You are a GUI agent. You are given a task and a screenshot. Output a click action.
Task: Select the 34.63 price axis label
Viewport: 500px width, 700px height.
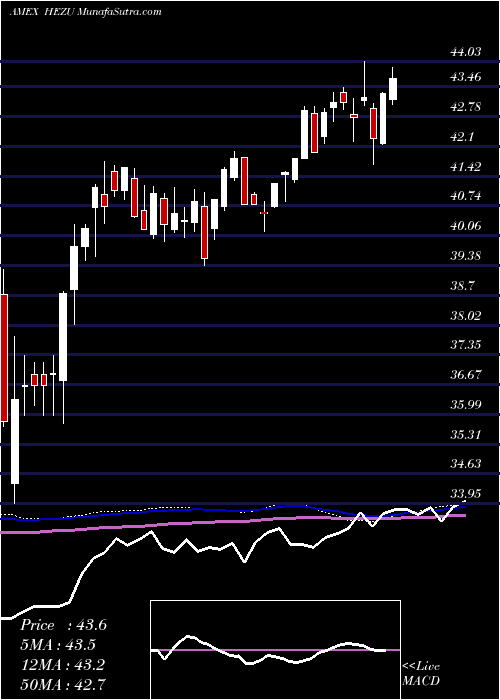pos(466,464)
